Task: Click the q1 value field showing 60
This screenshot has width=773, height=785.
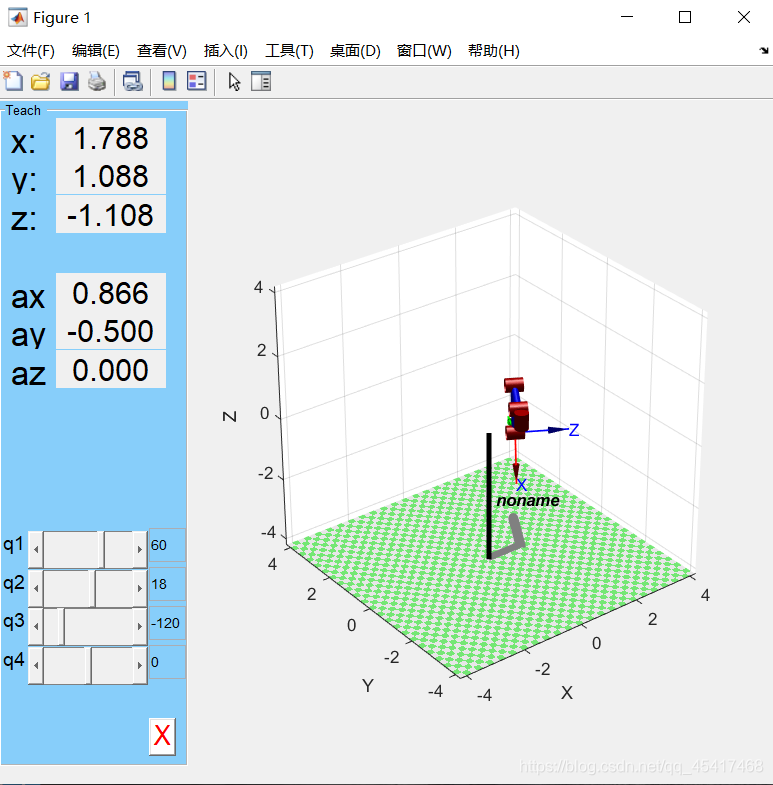Action: pyautogui.click(x=166, y=546)
